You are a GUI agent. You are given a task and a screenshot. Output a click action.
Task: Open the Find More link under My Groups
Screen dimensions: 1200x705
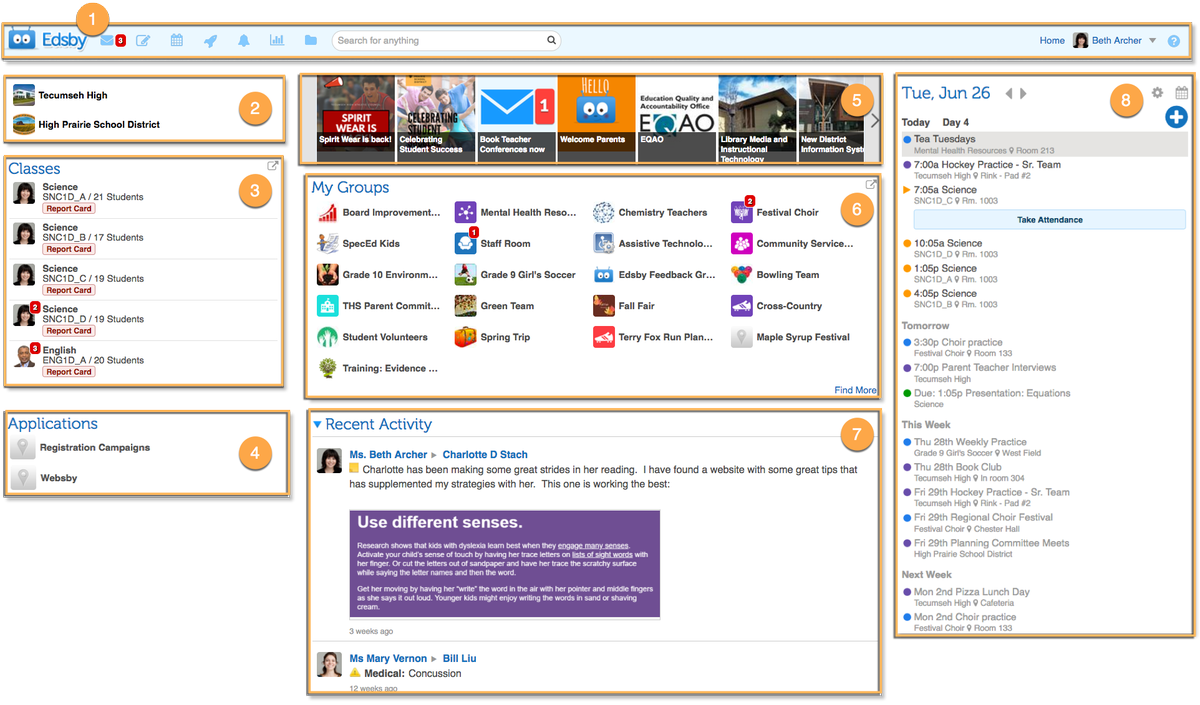click(854, 390)
